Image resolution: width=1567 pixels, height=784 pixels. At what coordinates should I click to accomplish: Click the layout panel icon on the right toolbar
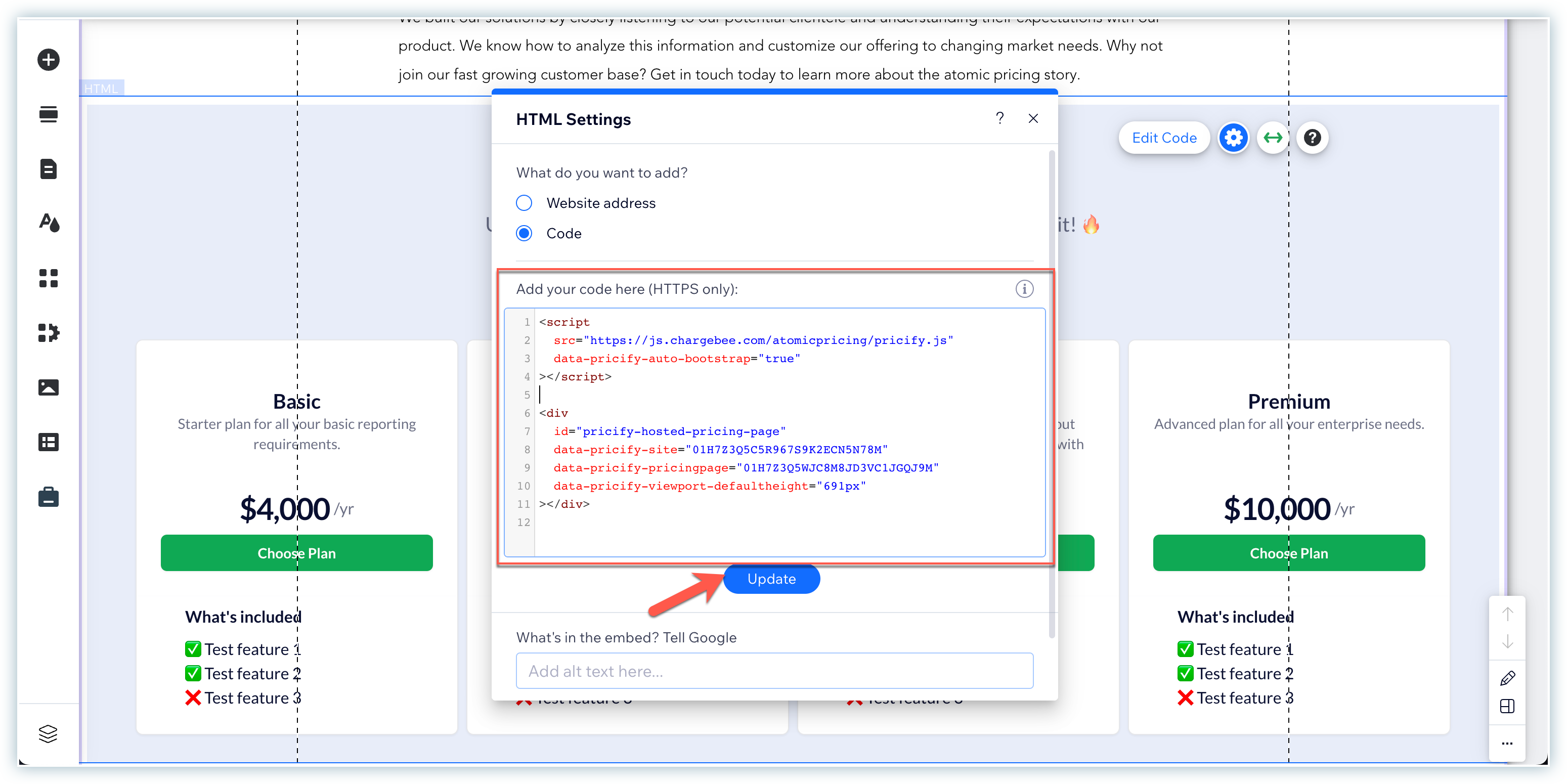pos(1507,706)
